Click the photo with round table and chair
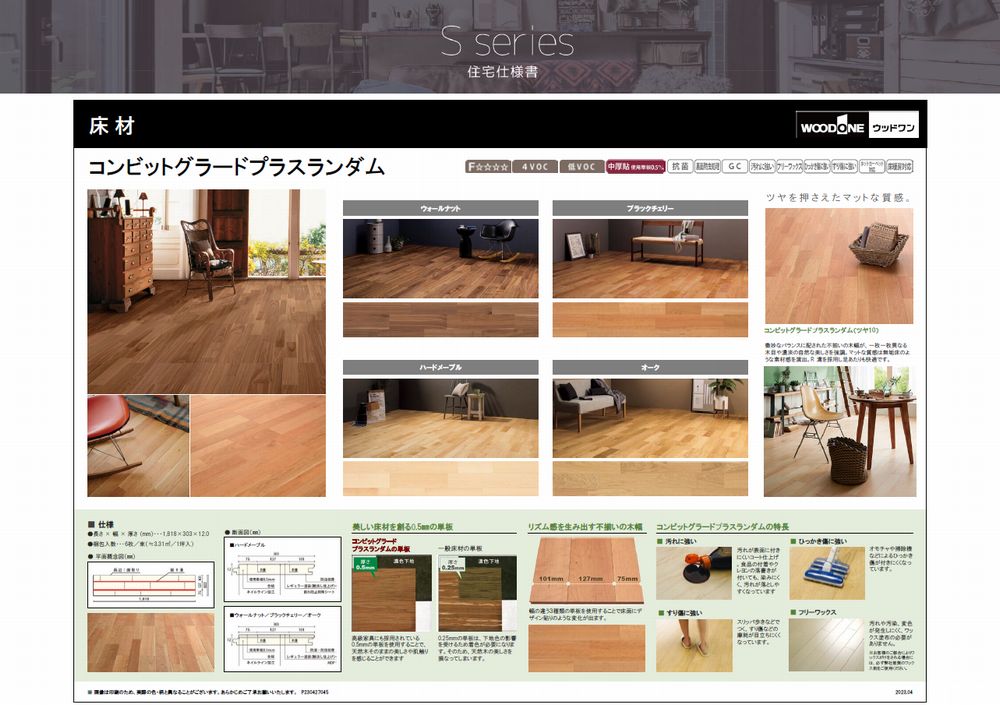The width and height of the screenshot is (1000, 705). pyautogui.click(x=840, y=431)
